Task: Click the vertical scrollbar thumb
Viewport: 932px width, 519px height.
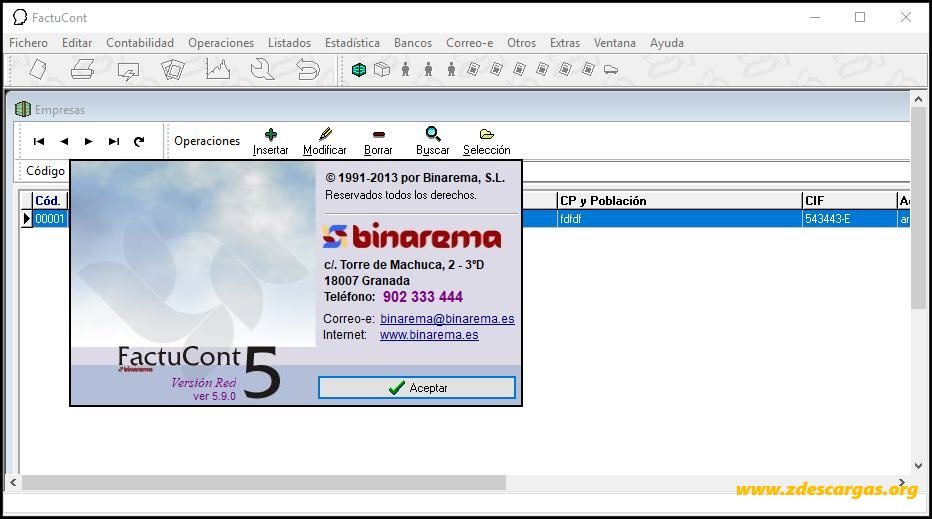Action: pyautogui.click(x=918, y=207)
